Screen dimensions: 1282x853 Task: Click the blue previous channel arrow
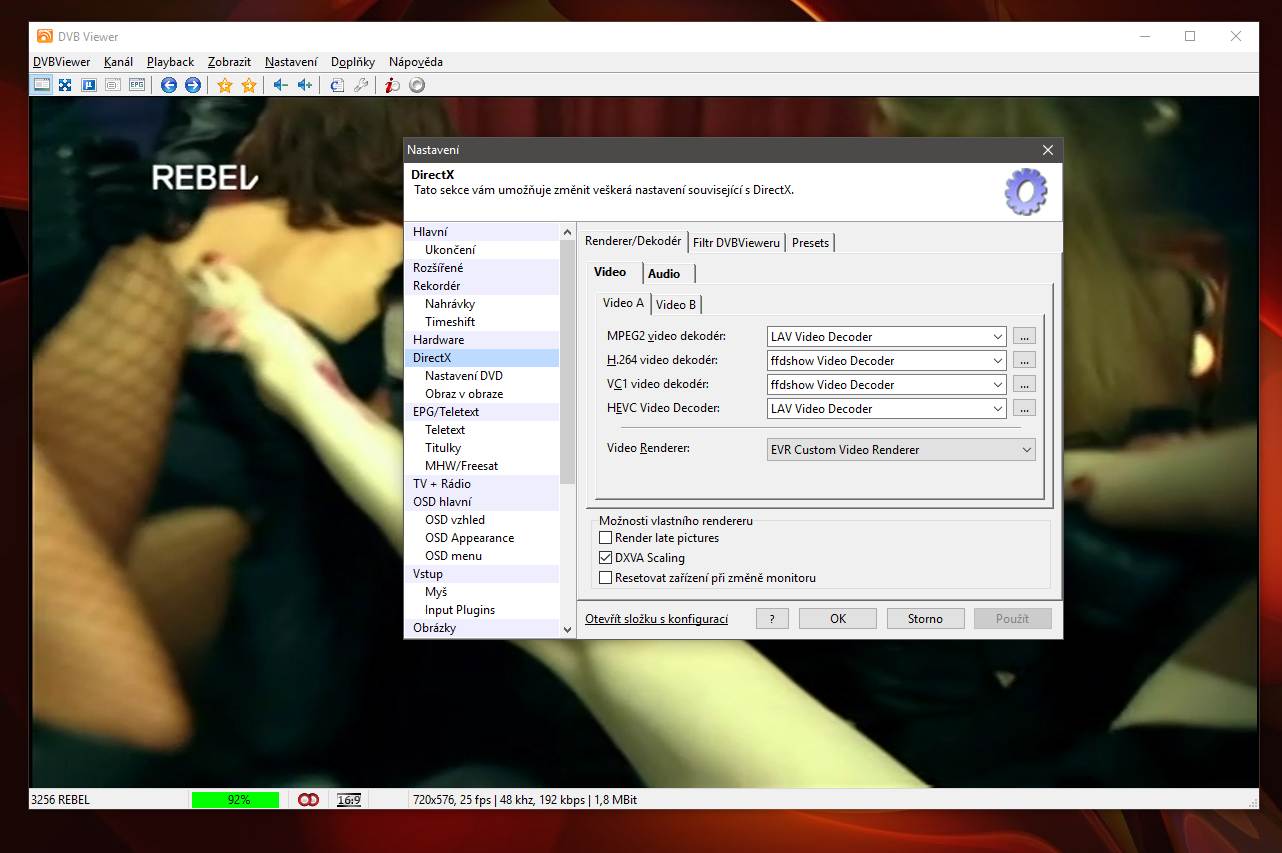(169, 85)
